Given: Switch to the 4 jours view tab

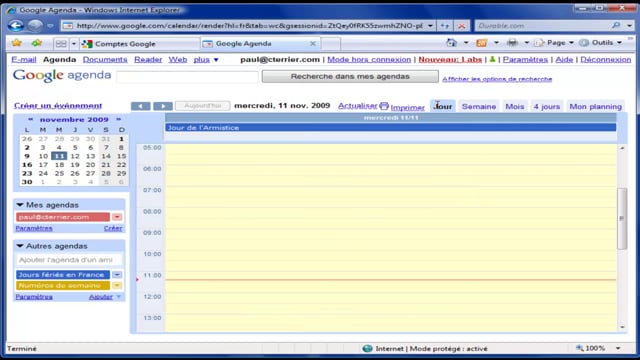Looking at the screenshot, I should tap(547, 106).
